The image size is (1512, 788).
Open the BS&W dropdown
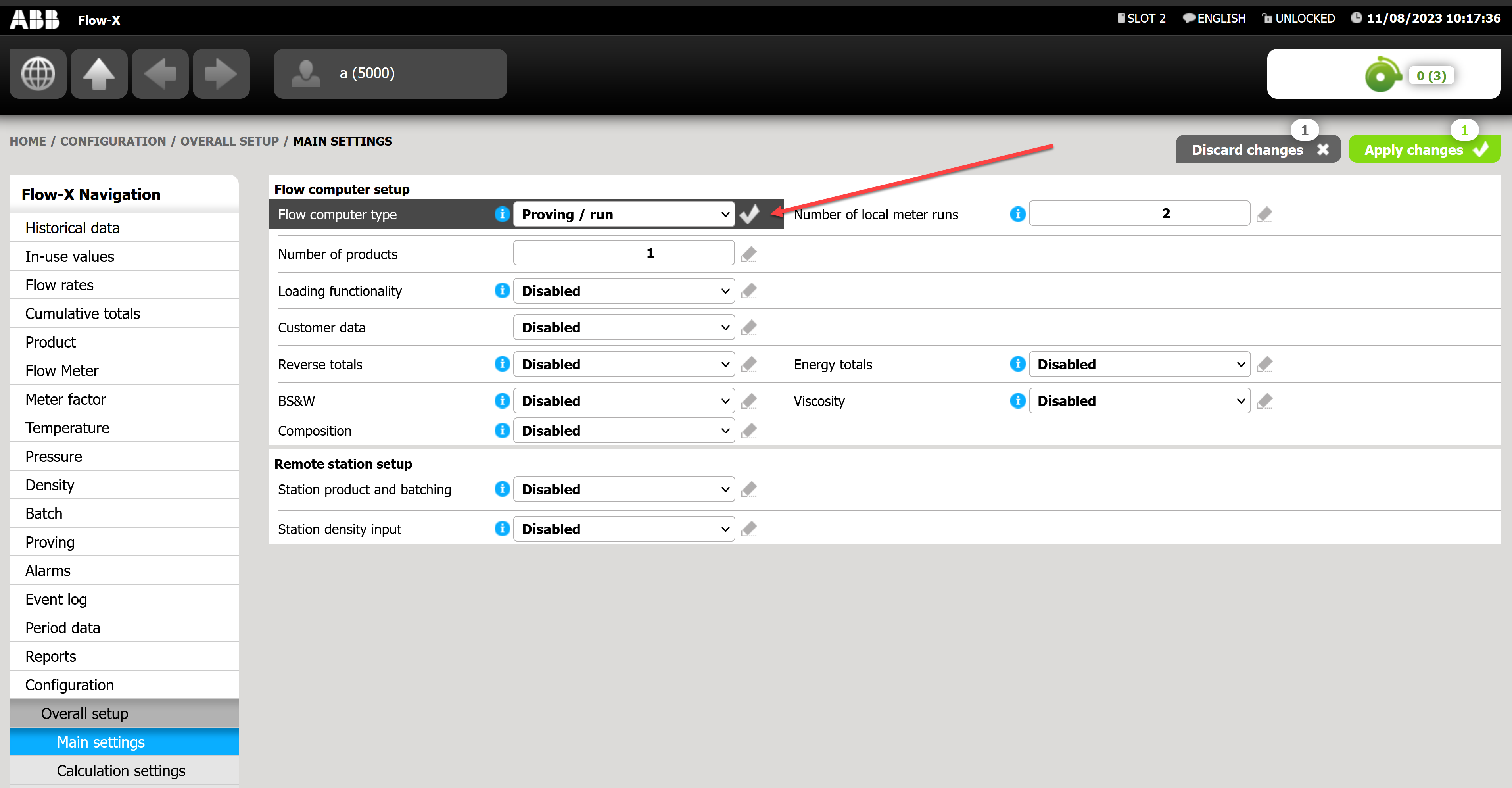coord(624,400)
